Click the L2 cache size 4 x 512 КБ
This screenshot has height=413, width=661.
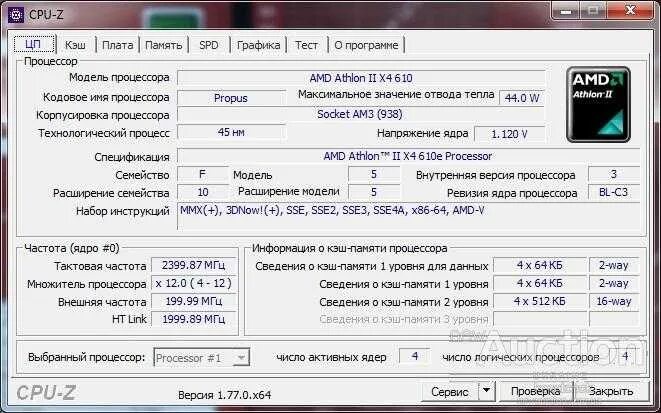point(540,301)
